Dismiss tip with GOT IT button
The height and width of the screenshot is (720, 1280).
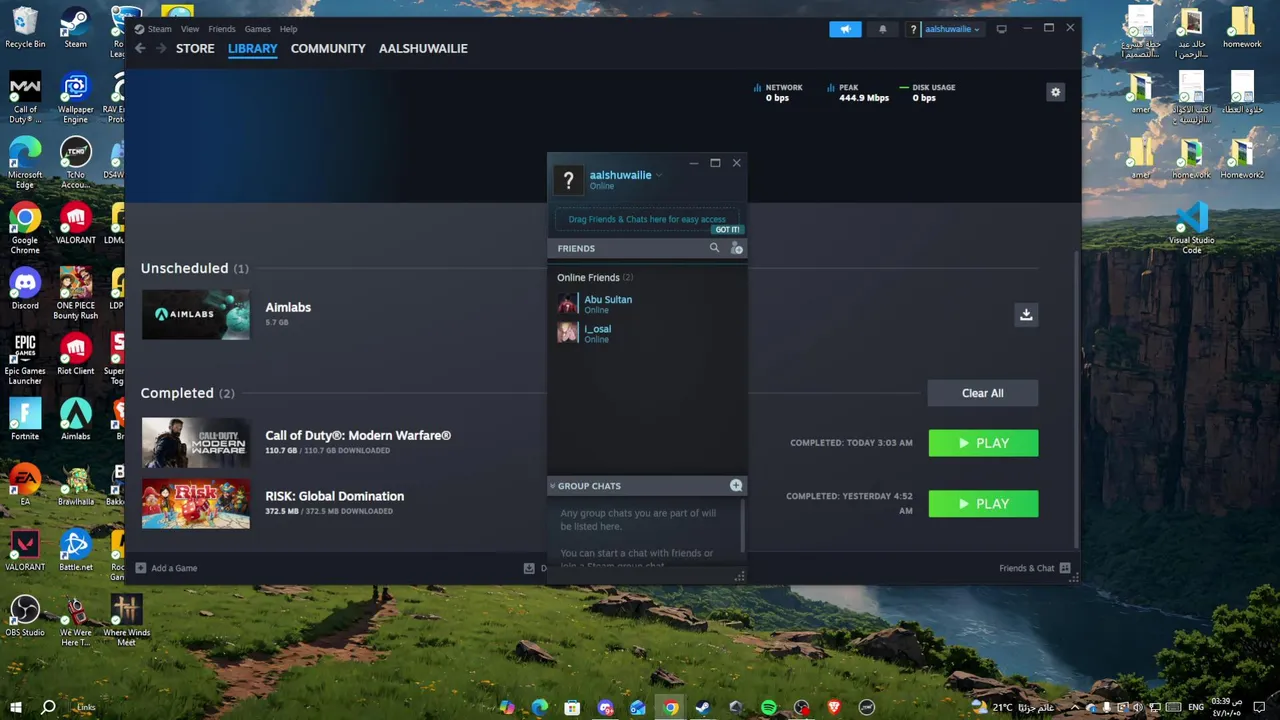tap(727, 229)
